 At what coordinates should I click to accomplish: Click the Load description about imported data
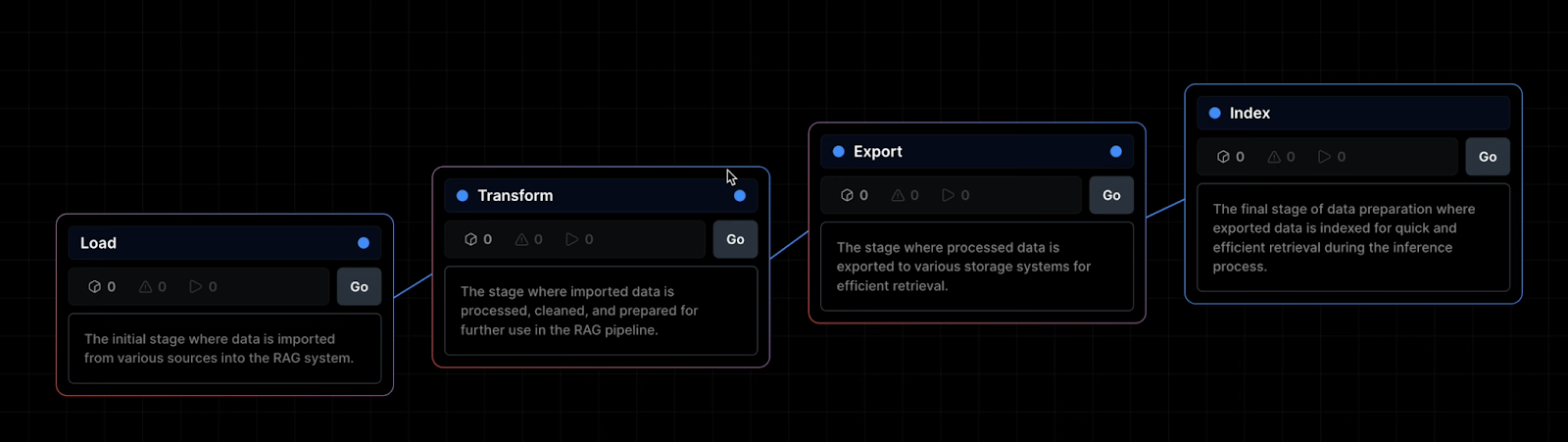[x=219, y=349]
